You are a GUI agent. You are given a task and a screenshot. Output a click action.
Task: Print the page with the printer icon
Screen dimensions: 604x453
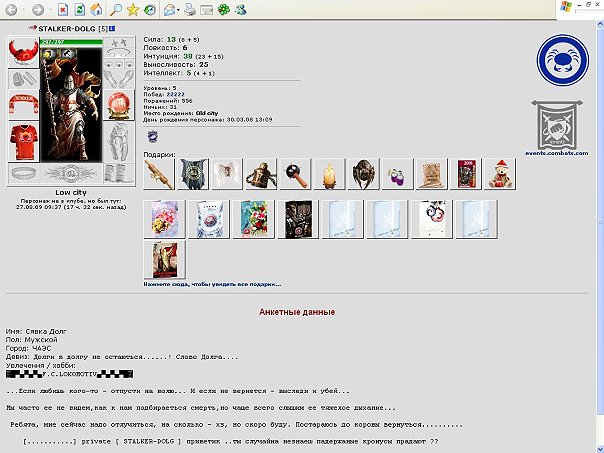(x=190, y=10)
